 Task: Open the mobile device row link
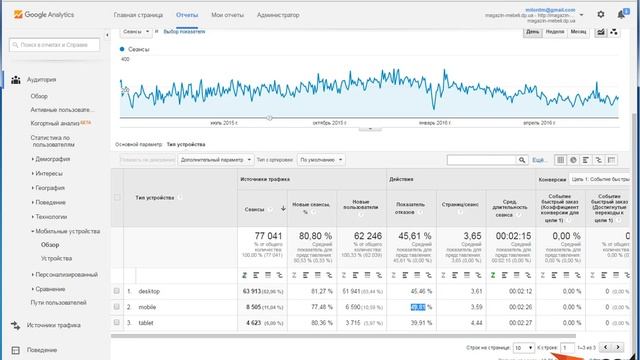click(147, 307)
